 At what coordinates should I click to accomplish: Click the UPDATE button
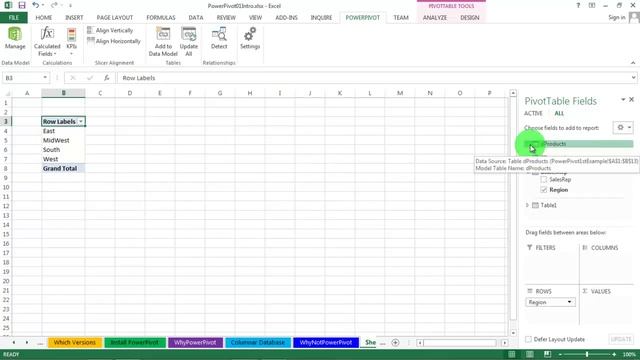tap(621, 339)
